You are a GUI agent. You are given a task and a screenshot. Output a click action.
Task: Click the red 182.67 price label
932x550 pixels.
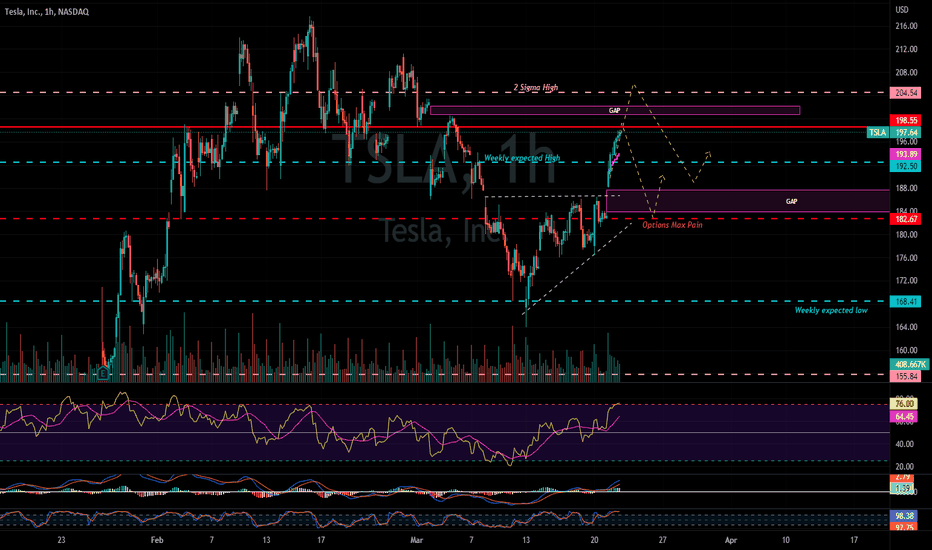906,219
